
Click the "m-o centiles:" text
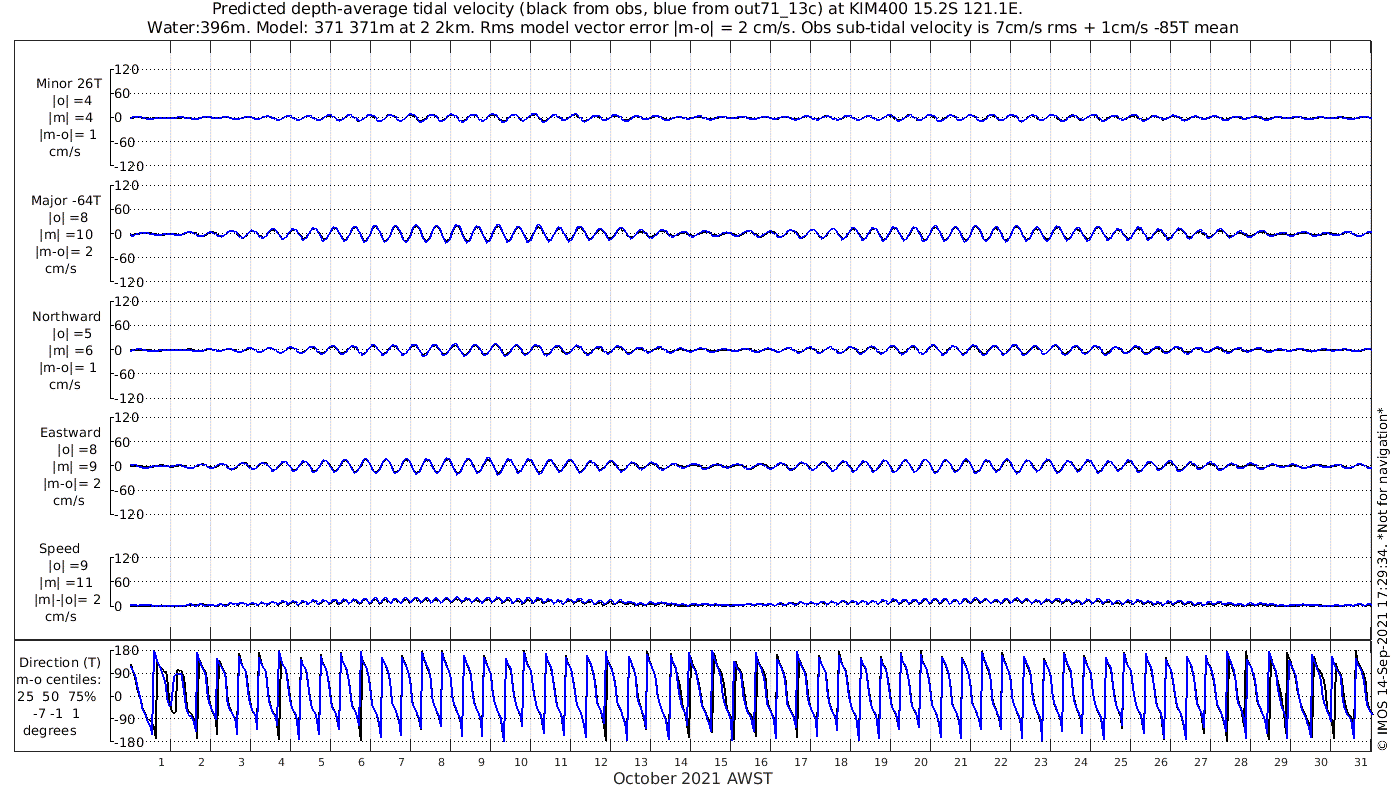point(60,679)
